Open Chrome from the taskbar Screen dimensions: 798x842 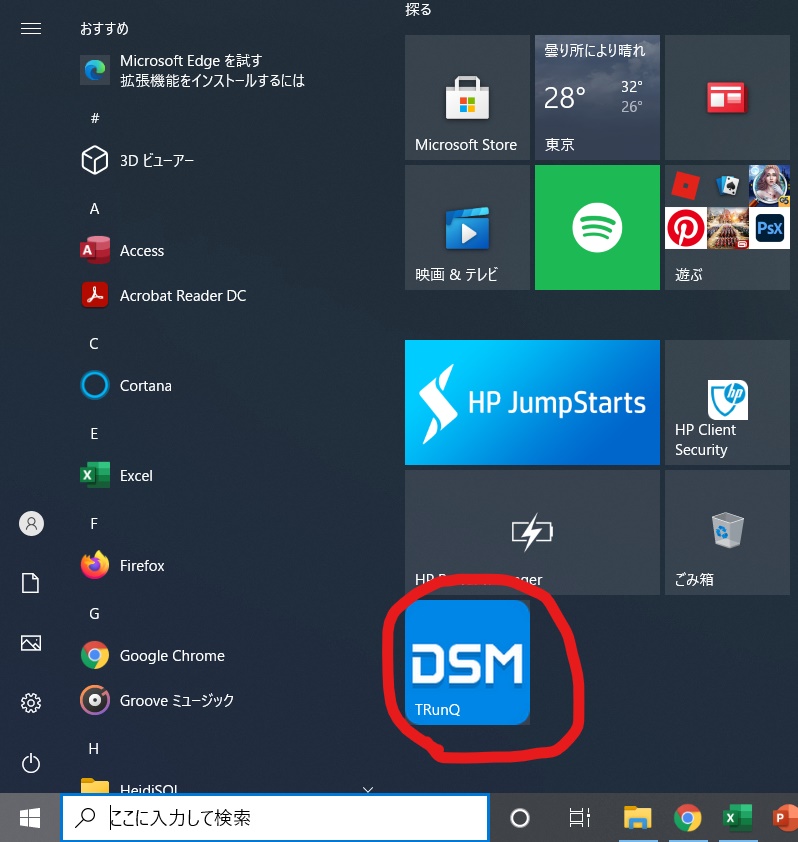[687, 818]
